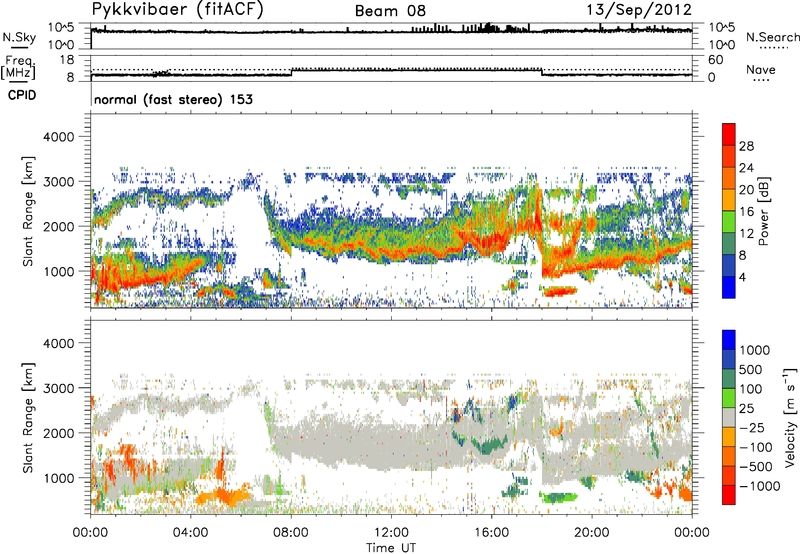Click the Pykkvibaer (fitACF) title
800x554 pixels.
(177, 10)
